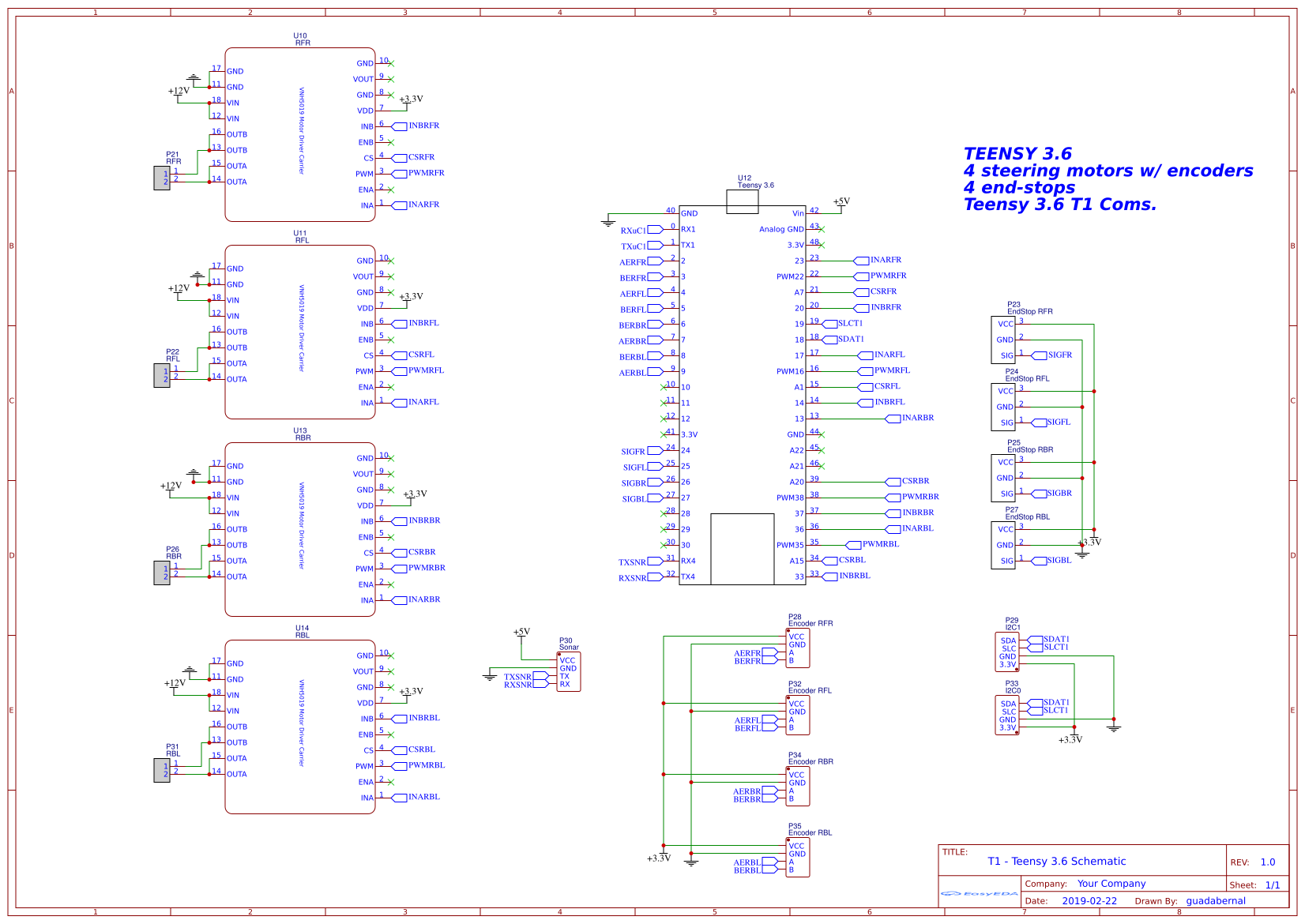Screen dimensions: 1305x924
Task: Click the drawn by name guadabernal
Action: click(x=1217, y=900)
